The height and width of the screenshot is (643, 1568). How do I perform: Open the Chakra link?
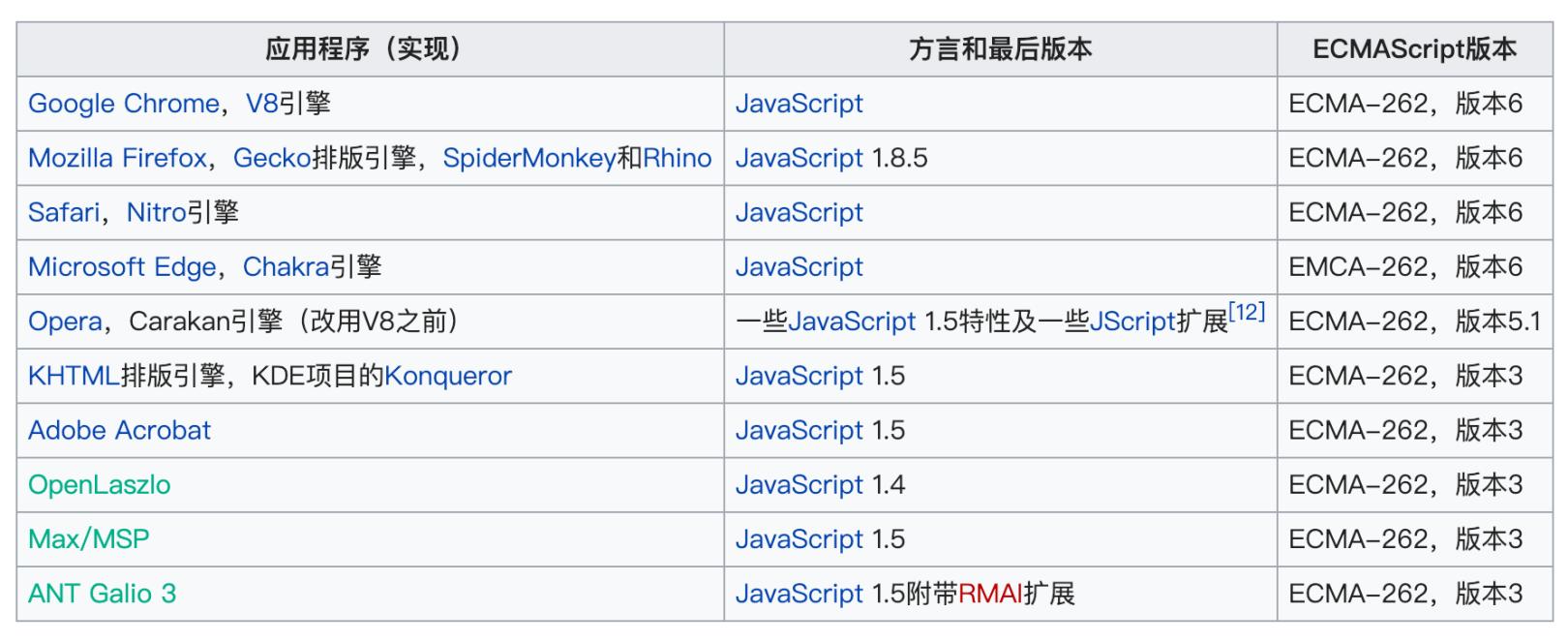[286, 266]
